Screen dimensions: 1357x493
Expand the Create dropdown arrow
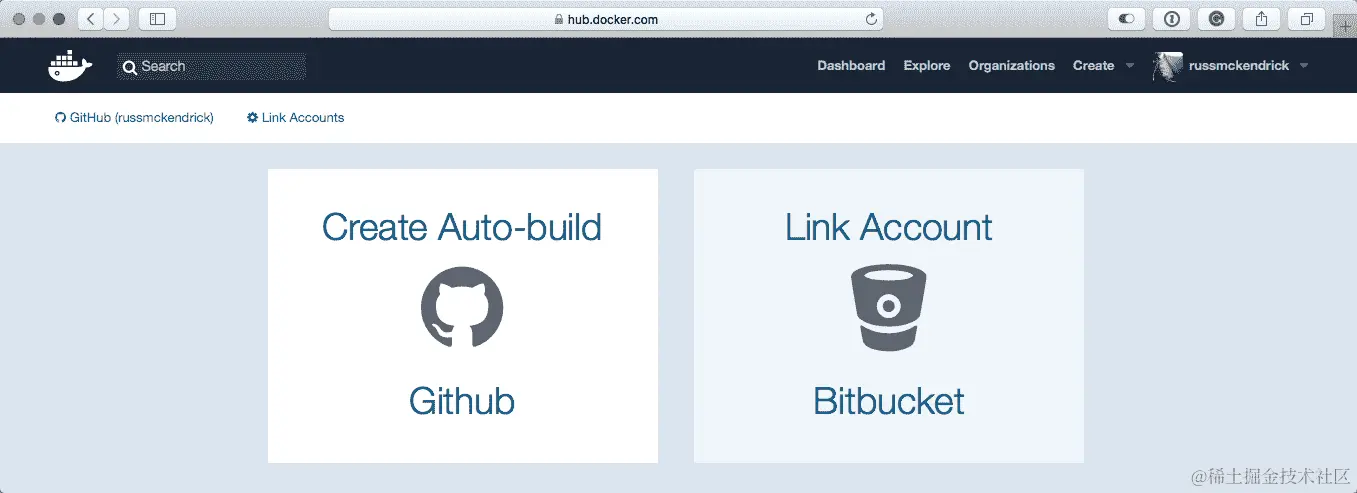[x=1130, y=66]
